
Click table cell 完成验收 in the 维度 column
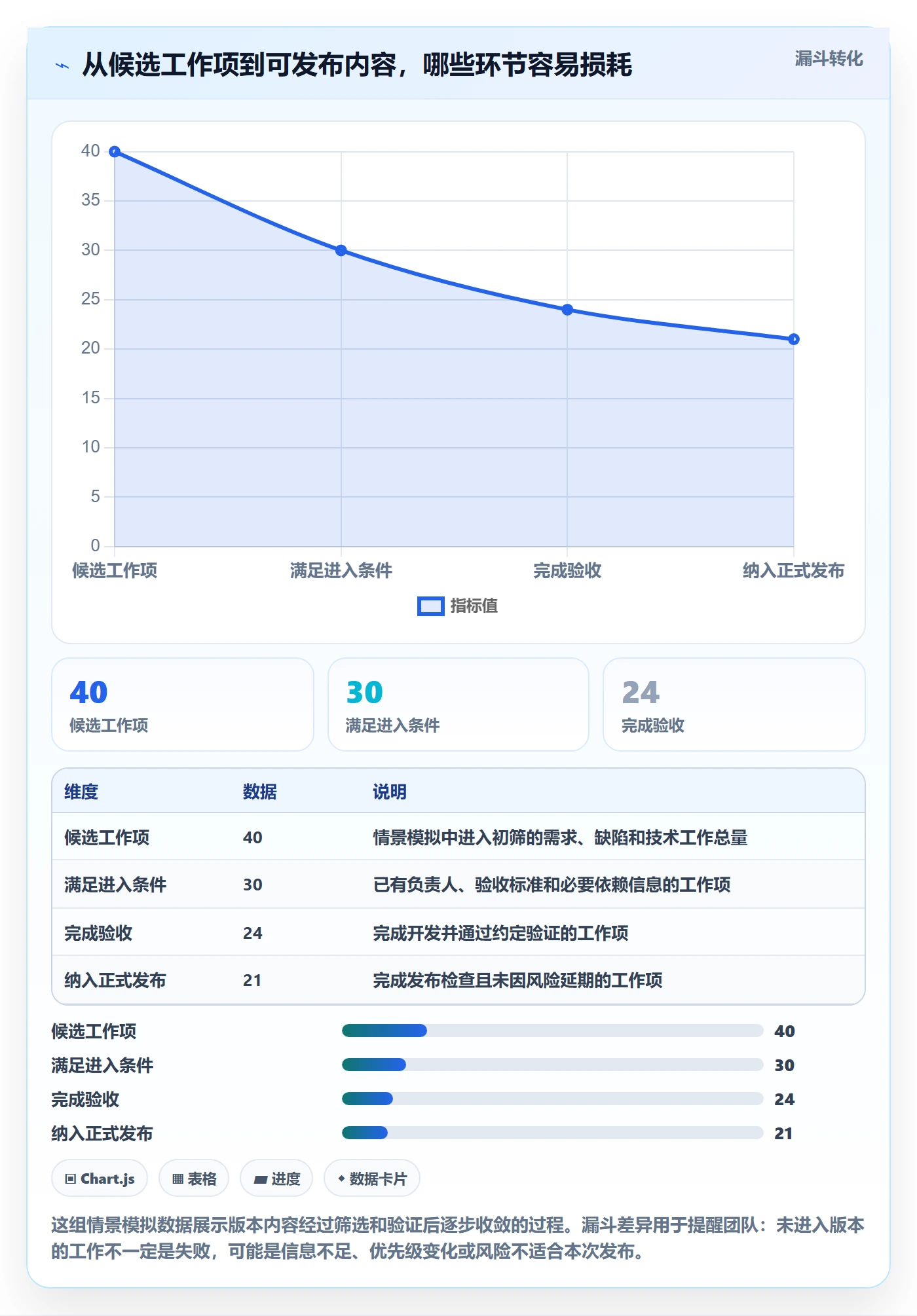click(x=98, y=933)
